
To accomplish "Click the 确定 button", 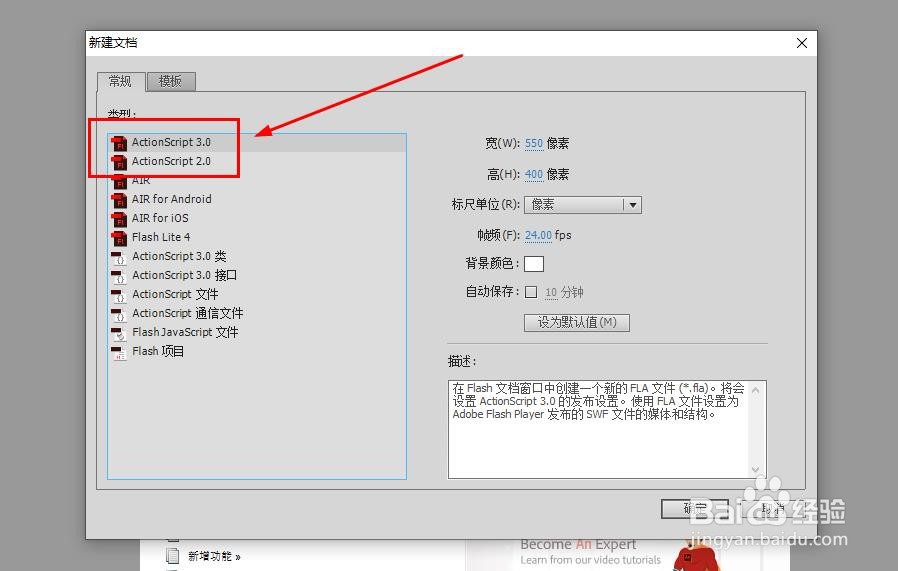I will point(695,509).
